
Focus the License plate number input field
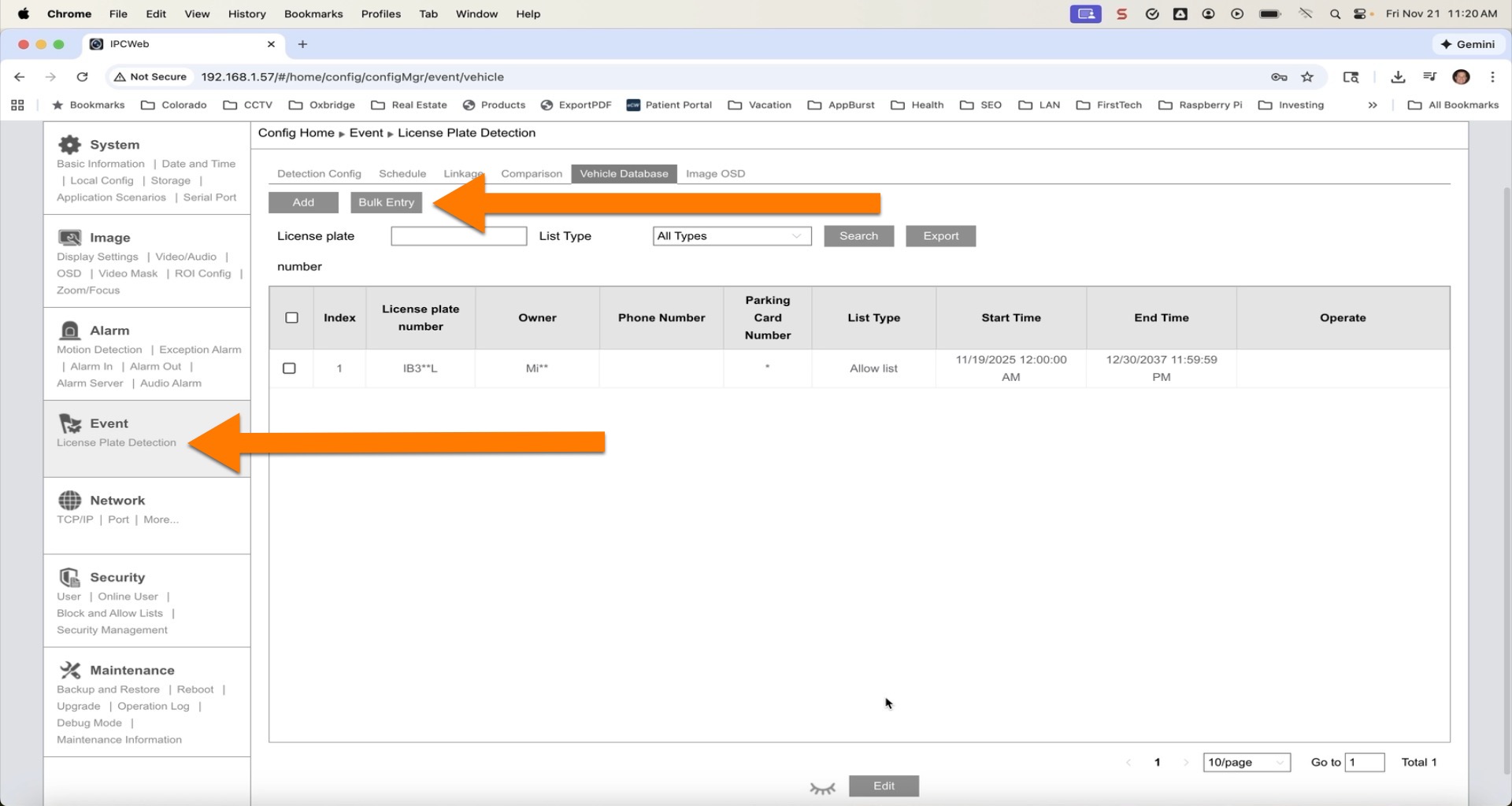pos(458,236)
